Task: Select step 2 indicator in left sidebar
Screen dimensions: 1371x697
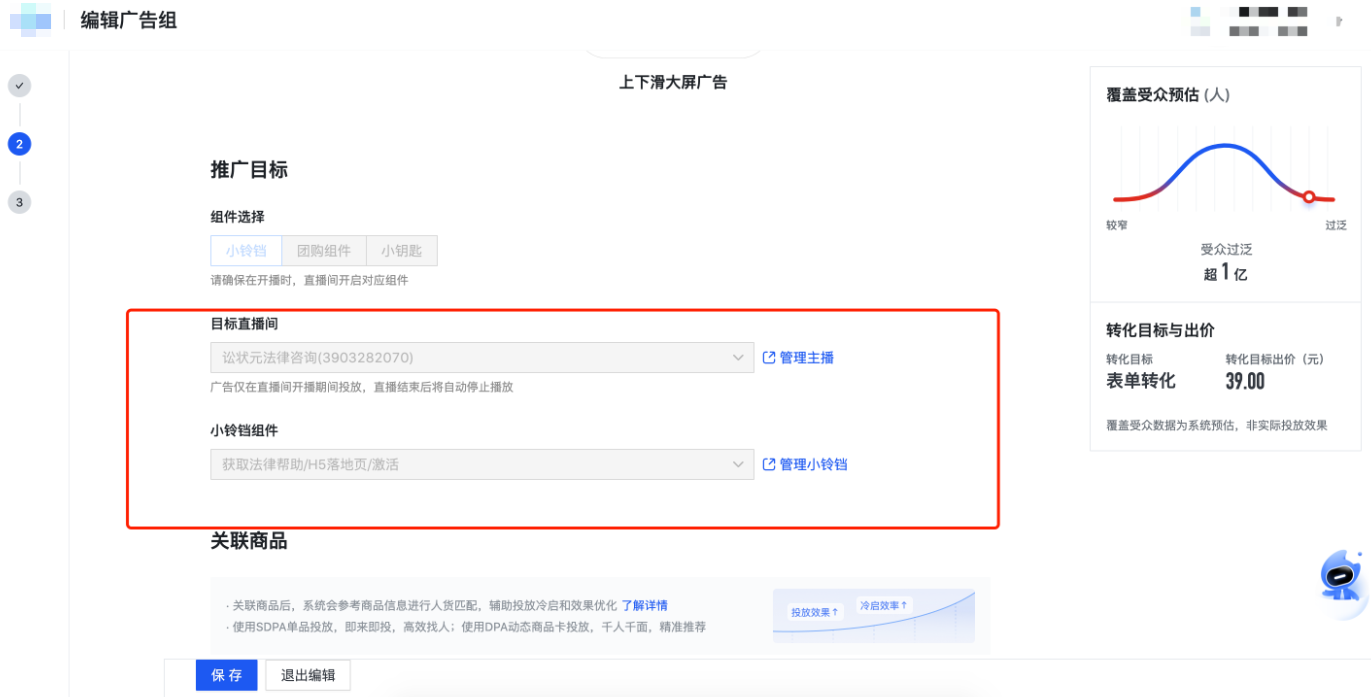Action: [x=20, y=143]
